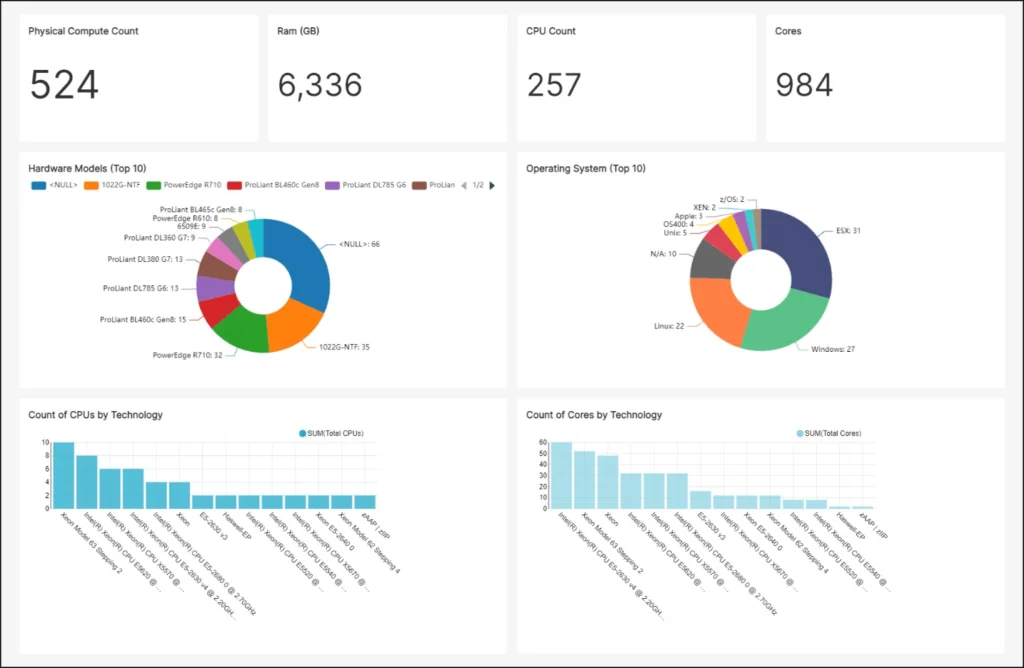Go to next legend page arrow

click(492, 185)
